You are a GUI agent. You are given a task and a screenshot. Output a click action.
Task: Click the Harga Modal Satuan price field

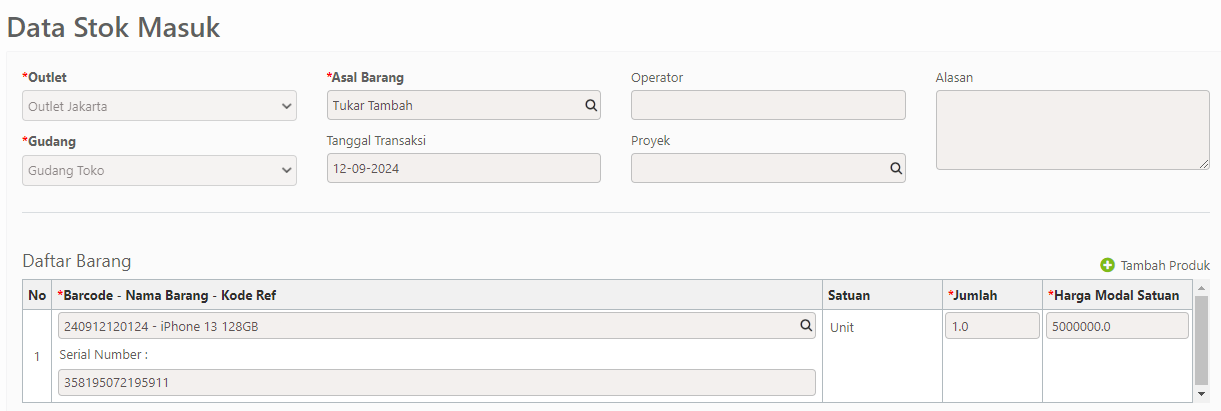coord(1117,326)
